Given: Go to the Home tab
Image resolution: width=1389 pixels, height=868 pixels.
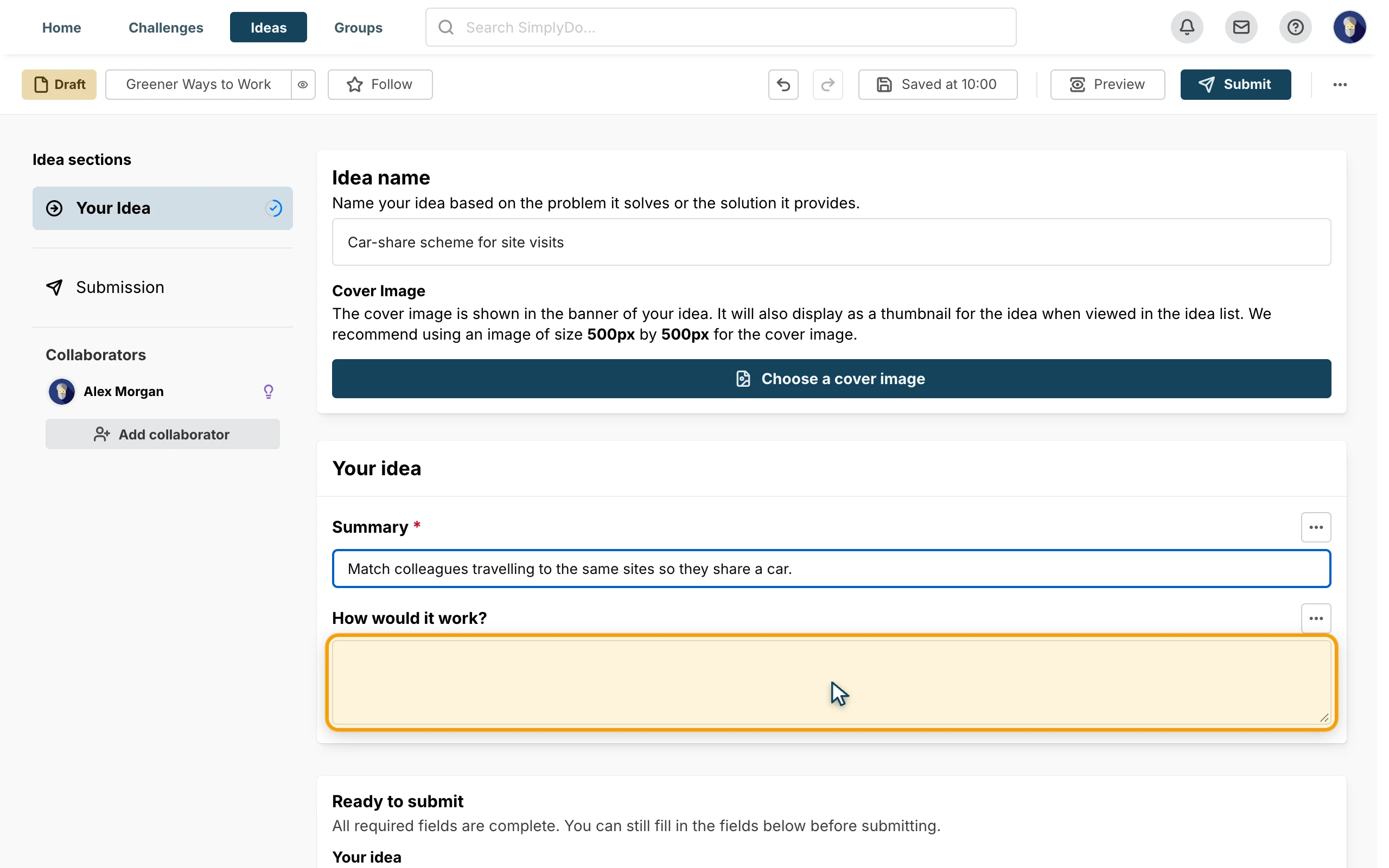Looking at the screenshot, I should (61, 28).
